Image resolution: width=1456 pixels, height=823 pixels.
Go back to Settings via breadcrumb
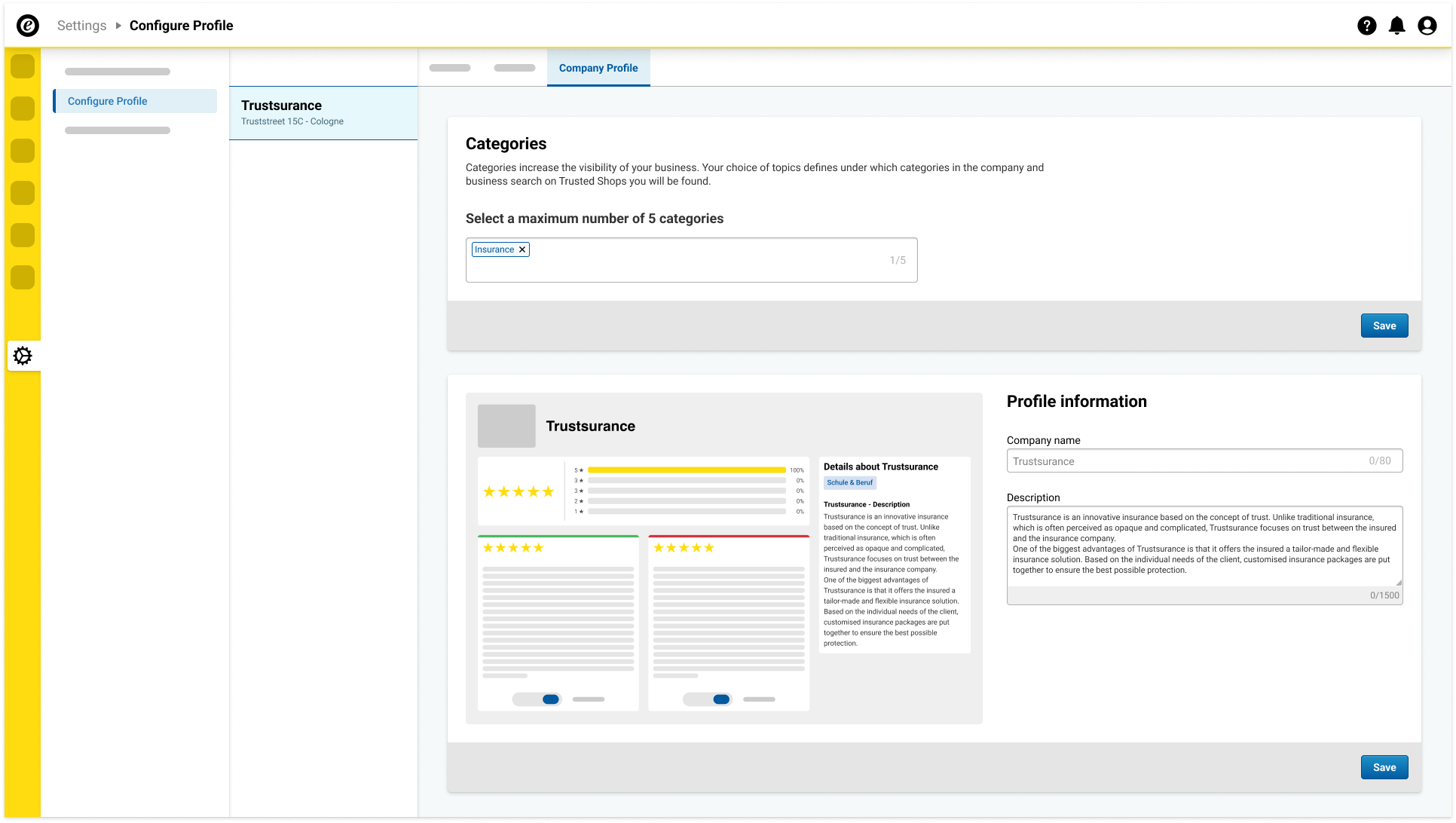[82, 26]
